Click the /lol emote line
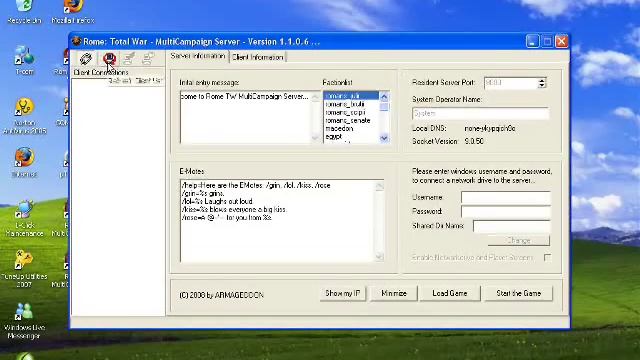Viewport: 640px width, 360px height. pyautogui.click(x=217, y=202)
